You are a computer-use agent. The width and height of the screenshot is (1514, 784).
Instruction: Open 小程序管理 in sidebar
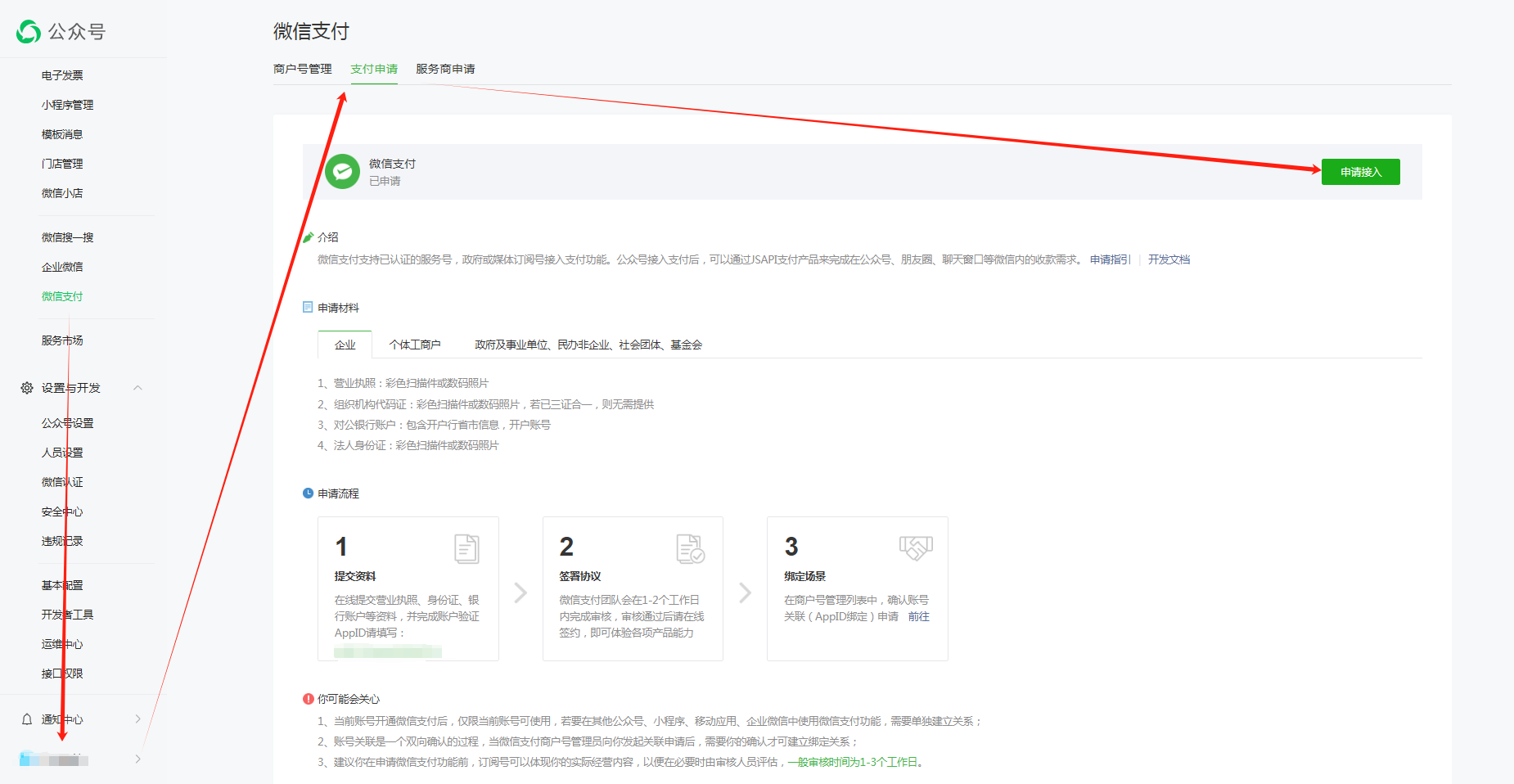coord(68,105)
